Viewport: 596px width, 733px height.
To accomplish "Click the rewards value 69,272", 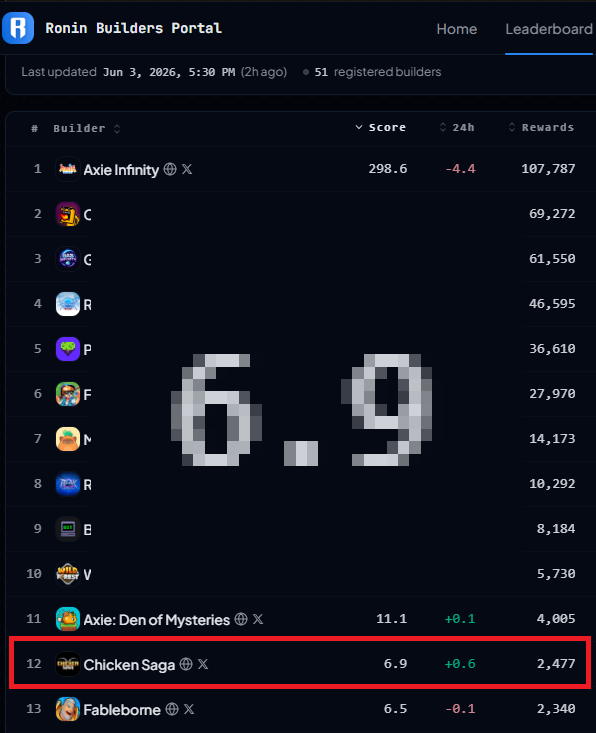I will [552, 214].
